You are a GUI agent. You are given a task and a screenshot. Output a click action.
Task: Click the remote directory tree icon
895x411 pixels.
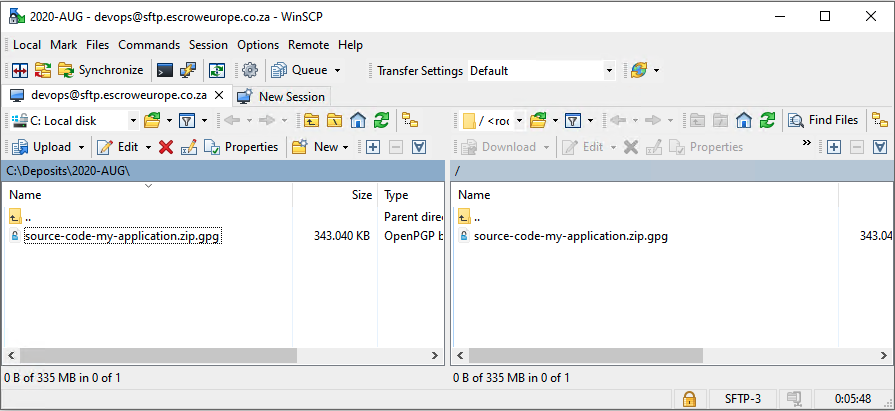click(x=880, y=120)
